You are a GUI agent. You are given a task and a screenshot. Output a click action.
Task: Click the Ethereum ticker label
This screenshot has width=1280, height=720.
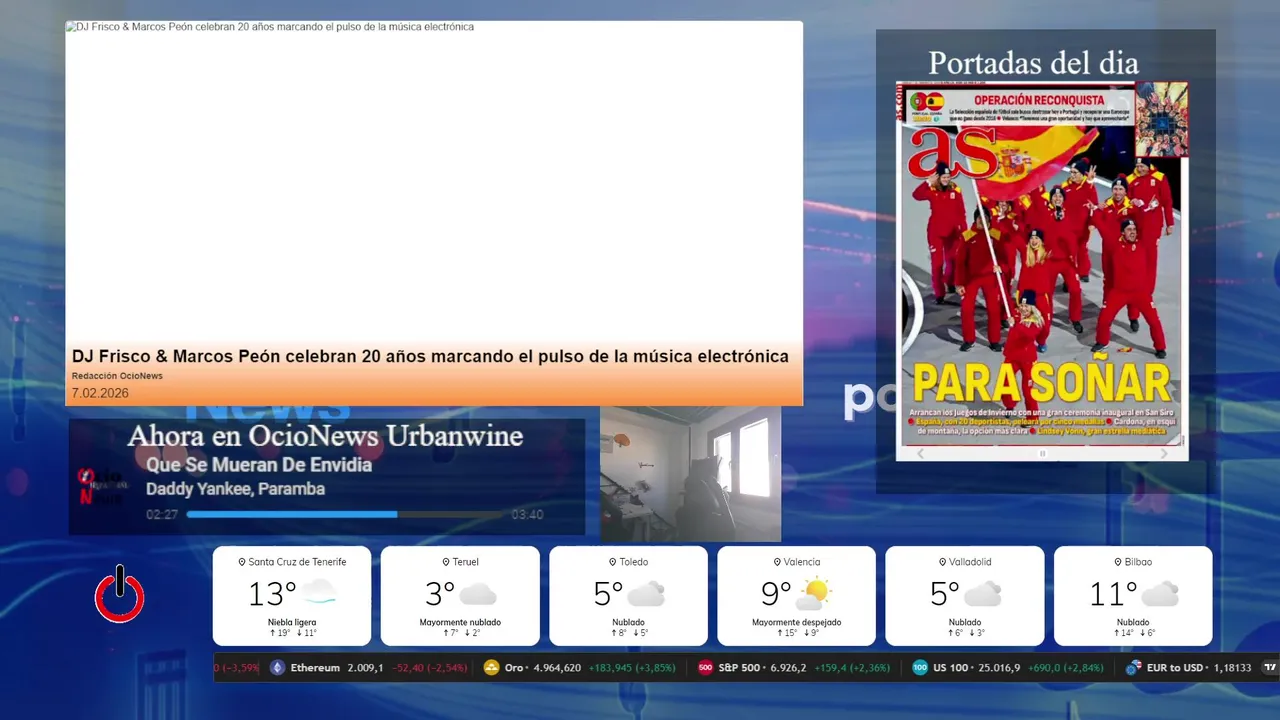315,668
